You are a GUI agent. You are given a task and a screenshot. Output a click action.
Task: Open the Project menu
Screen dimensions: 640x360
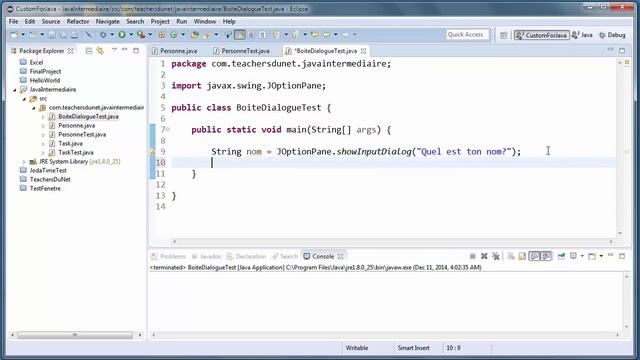(x=160, y=21)
